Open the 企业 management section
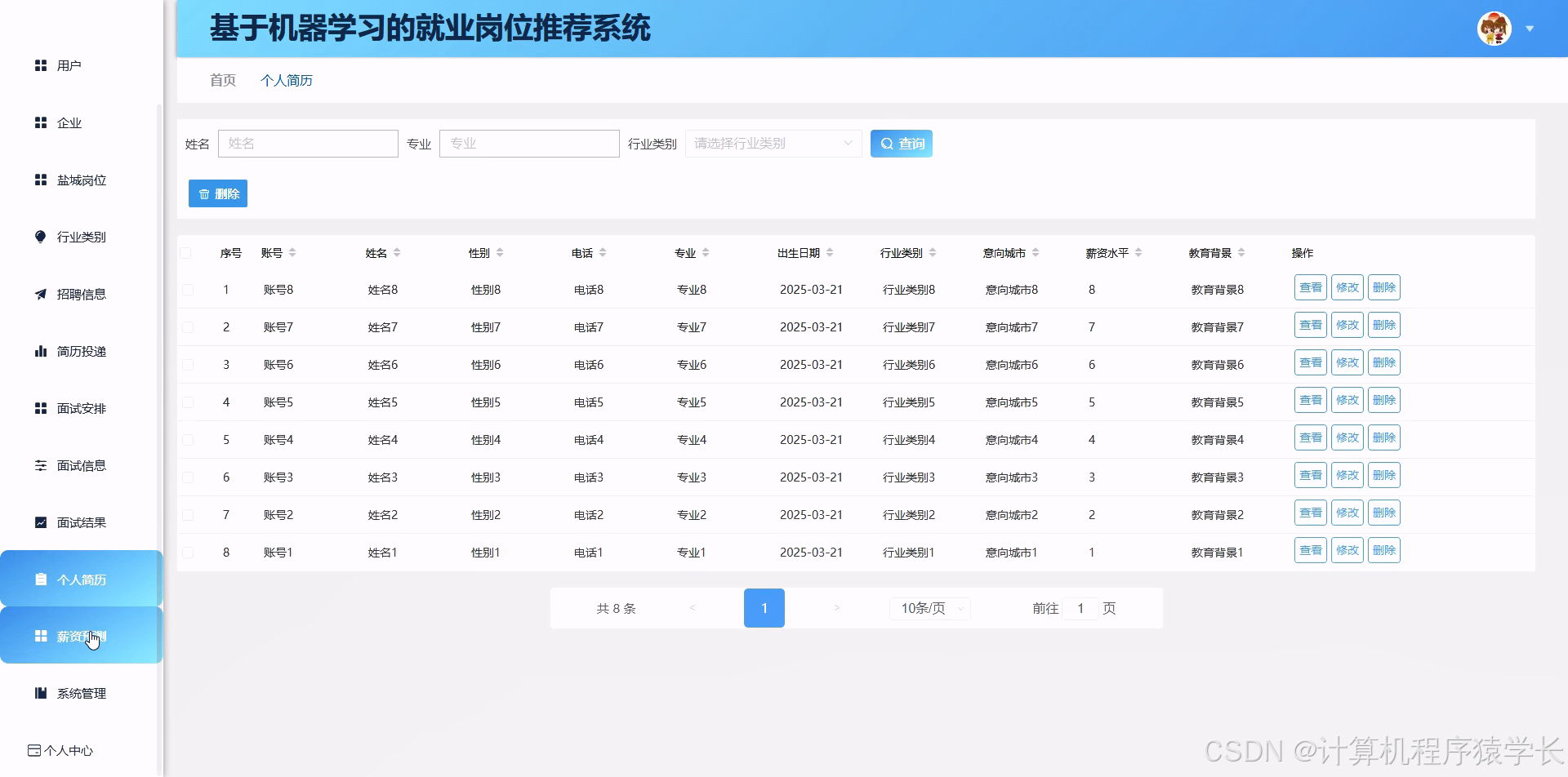This screenshot has width=1568, height=777. 42,122
